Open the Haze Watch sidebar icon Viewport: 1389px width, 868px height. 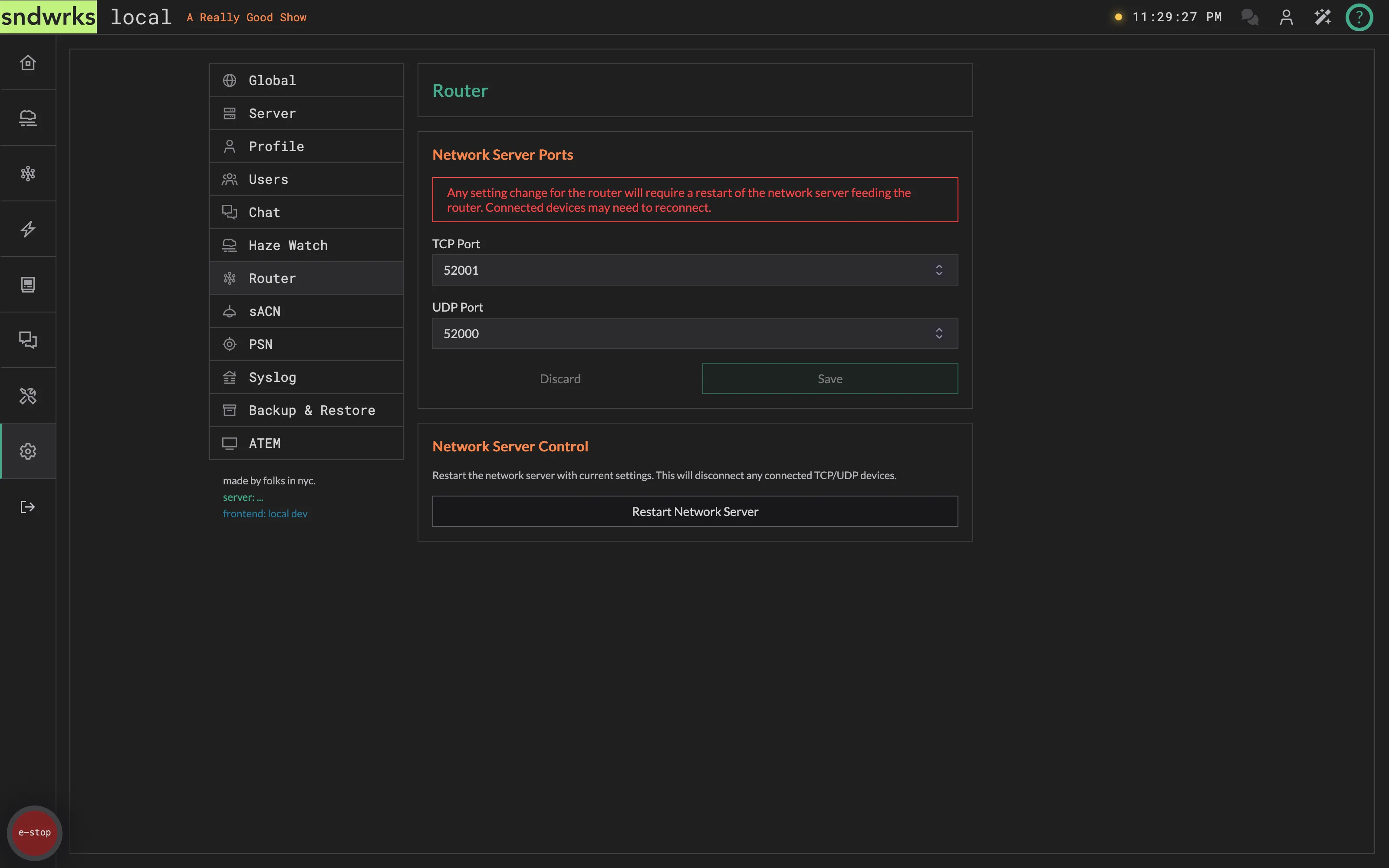[27, 118]
